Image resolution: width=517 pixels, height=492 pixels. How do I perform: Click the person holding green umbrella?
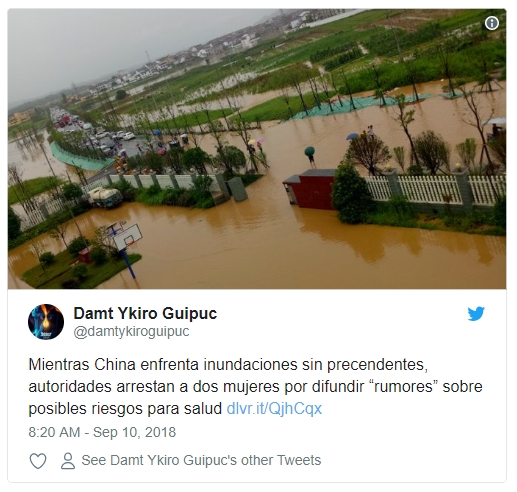point(310,157)
